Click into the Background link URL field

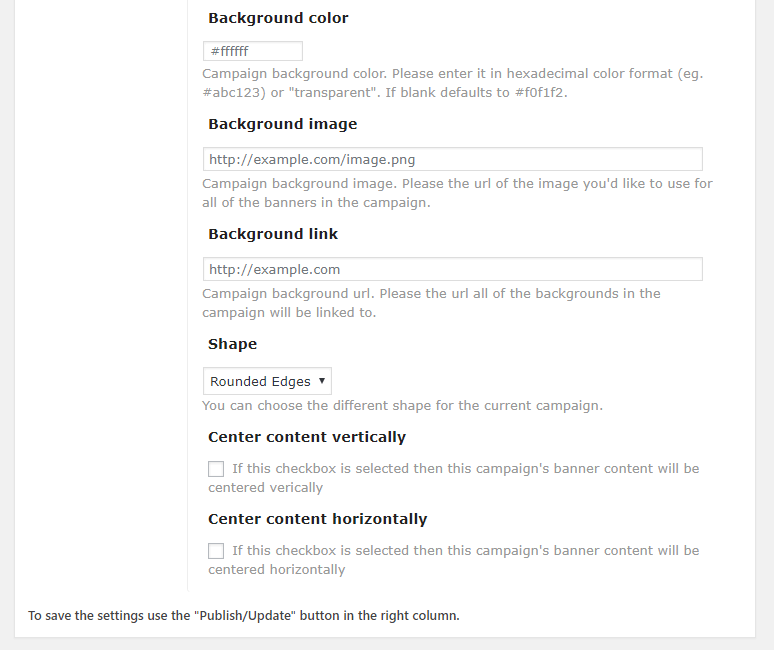pos(452,269)
